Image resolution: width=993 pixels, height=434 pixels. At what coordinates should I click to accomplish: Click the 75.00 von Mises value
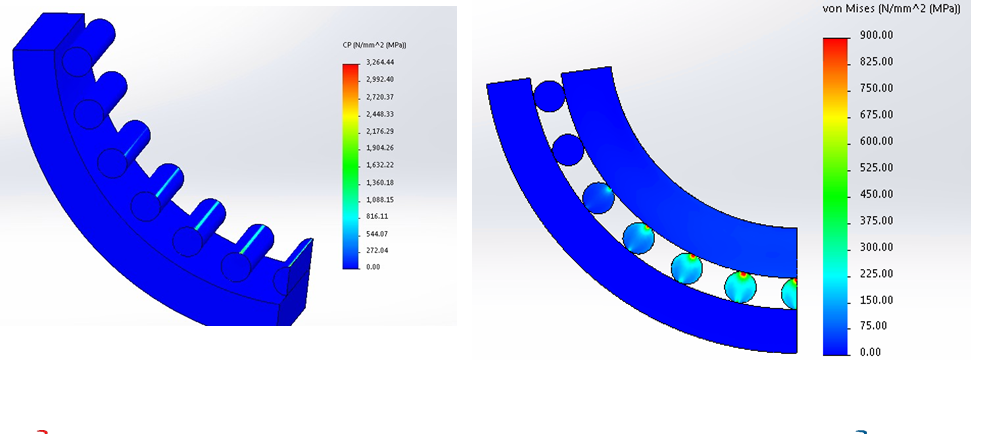coord(873,326)
